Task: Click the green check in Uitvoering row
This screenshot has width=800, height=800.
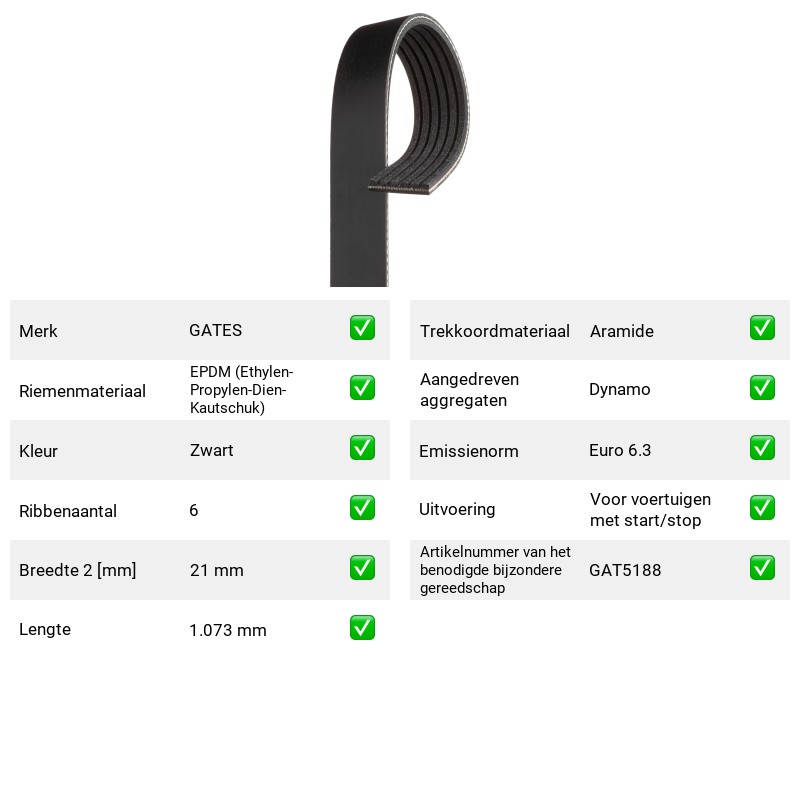Action: point(762,508)
